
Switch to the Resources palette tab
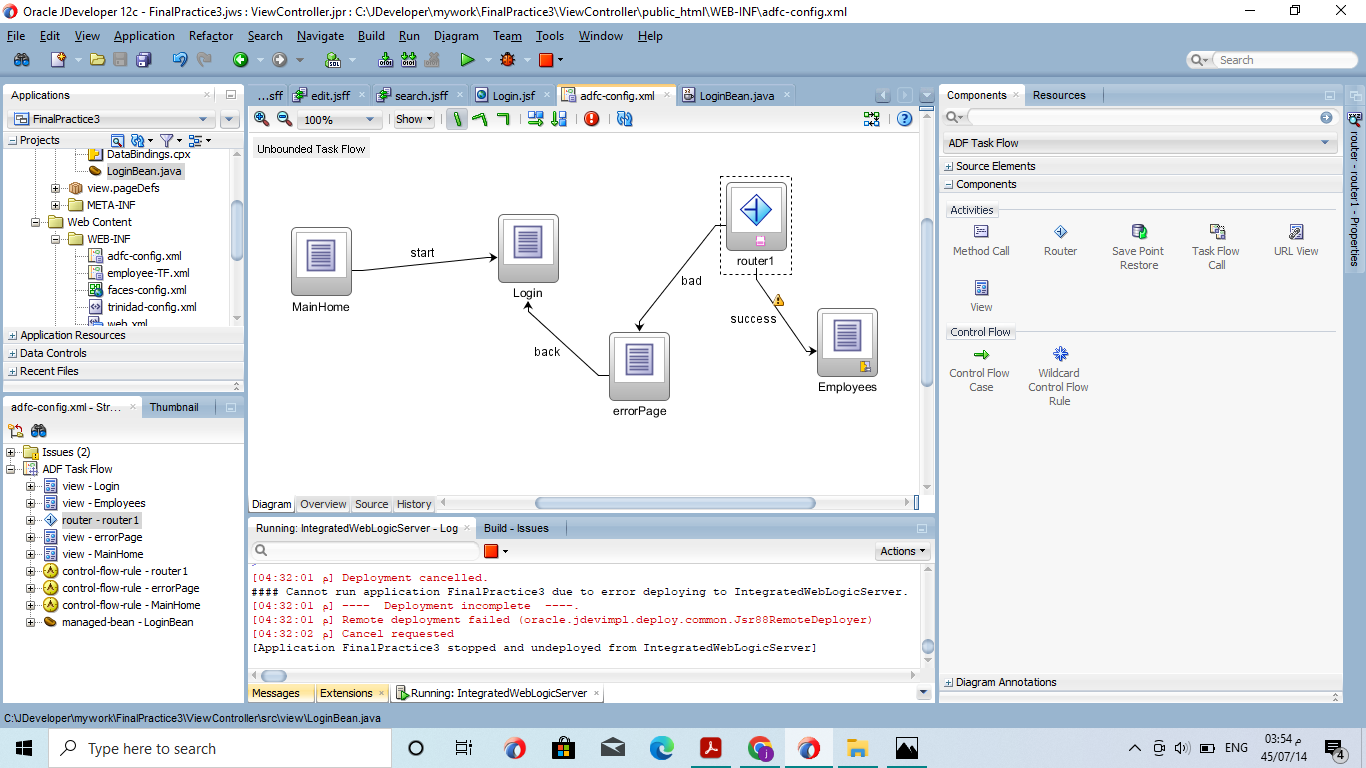pyautogui.click(x=1059, y=95)
